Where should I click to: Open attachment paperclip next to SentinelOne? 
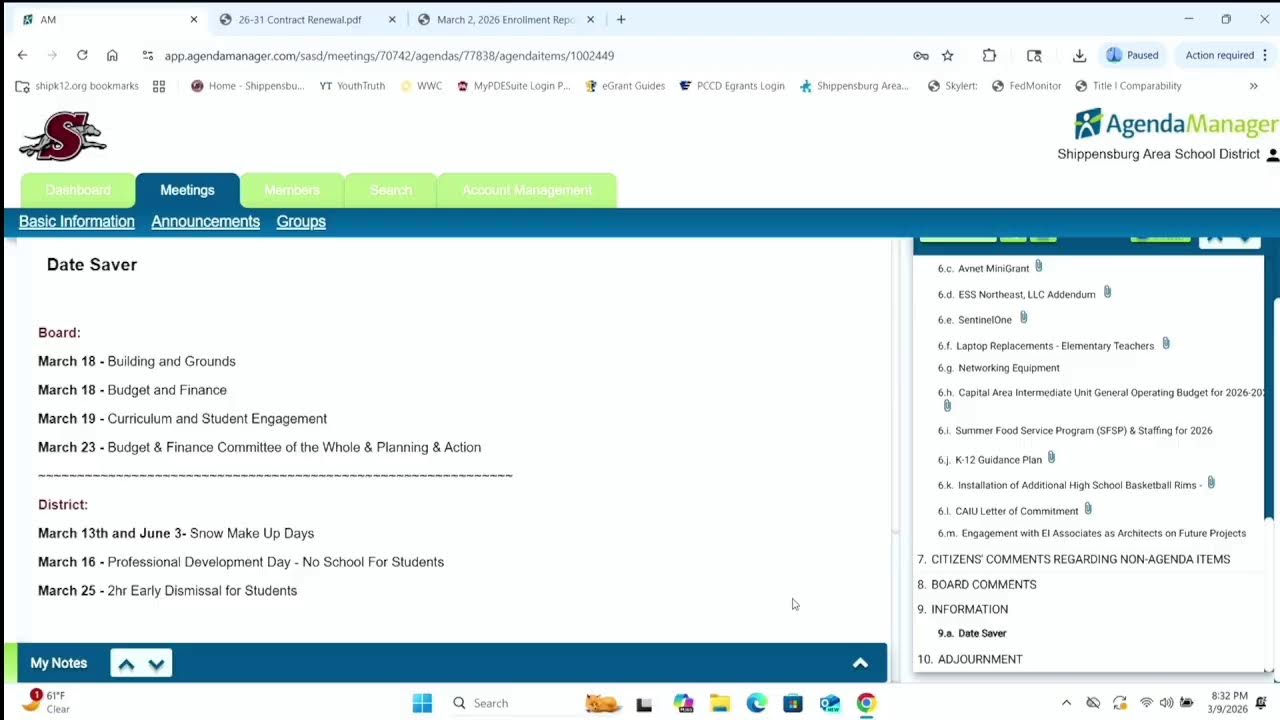[x=1023, y=318]
